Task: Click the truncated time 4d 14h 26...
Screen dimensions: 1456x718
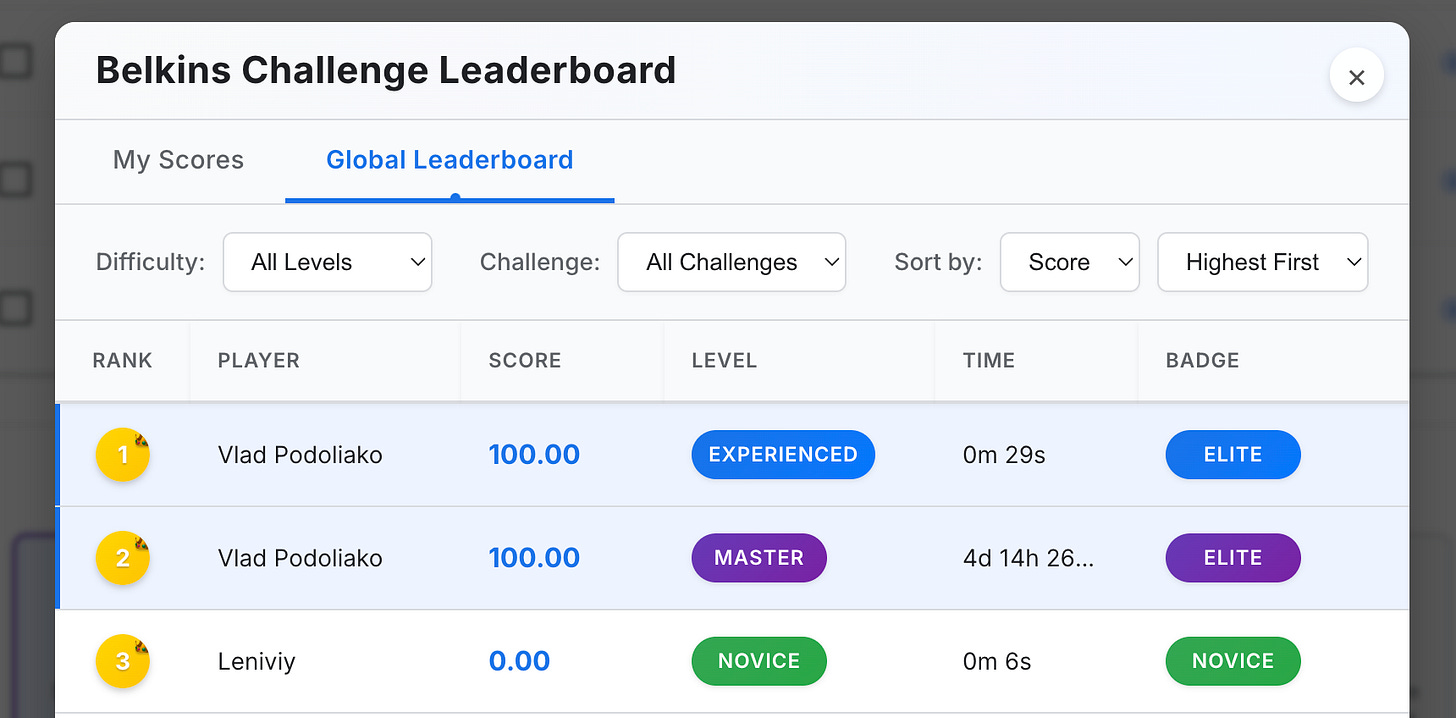Action: point(1029,558)
